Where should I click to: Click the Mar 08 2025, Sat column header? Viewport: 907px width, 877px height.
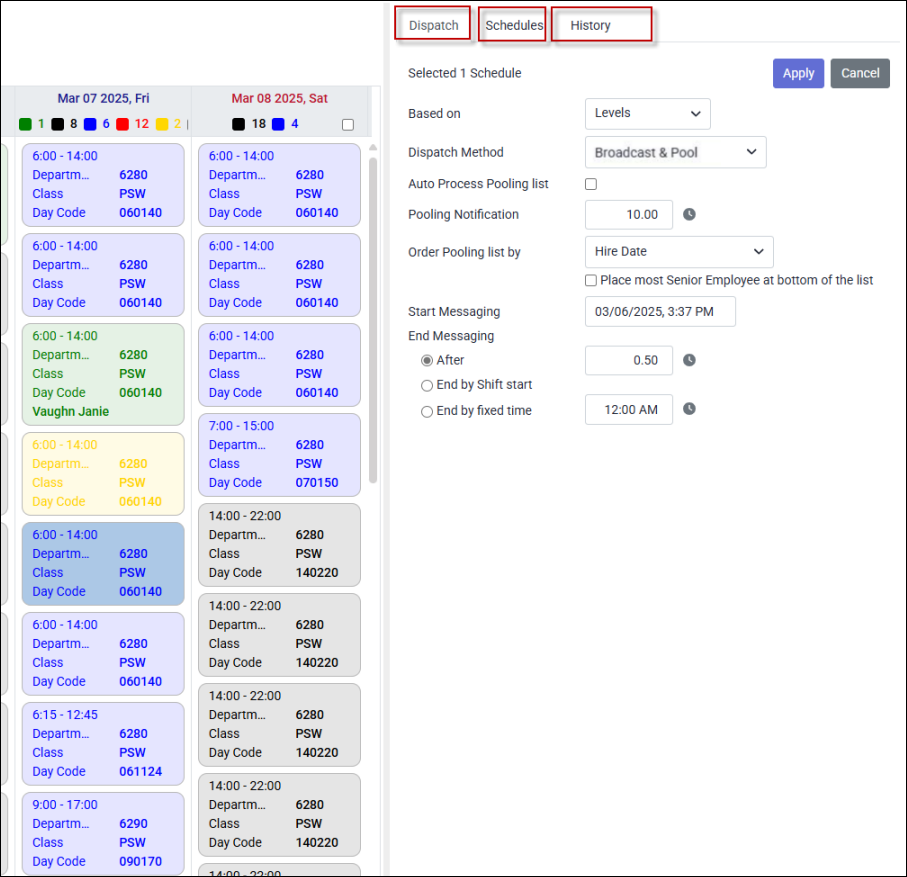pos(279,98)
